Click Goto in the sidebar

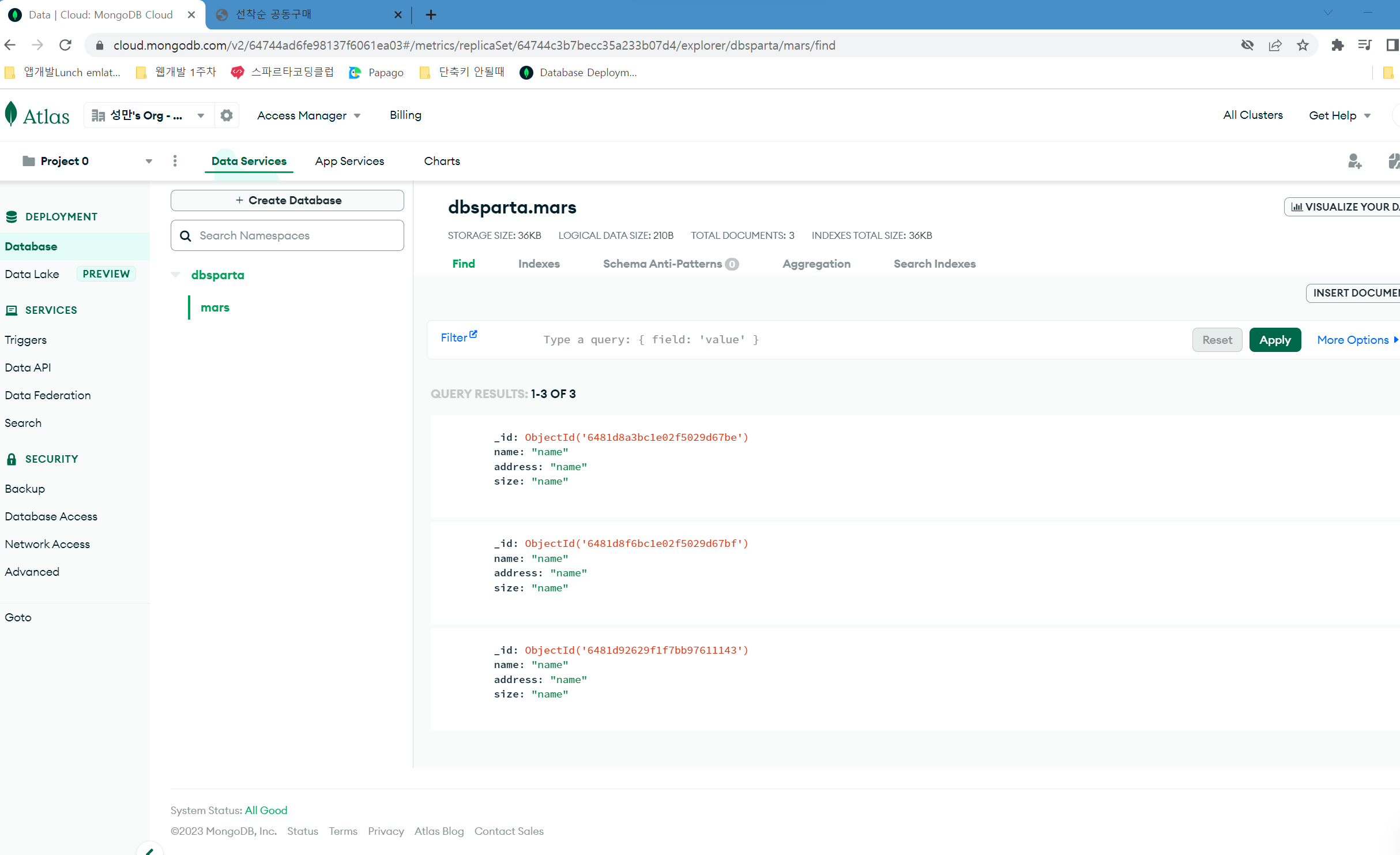(x=18, y=617)
